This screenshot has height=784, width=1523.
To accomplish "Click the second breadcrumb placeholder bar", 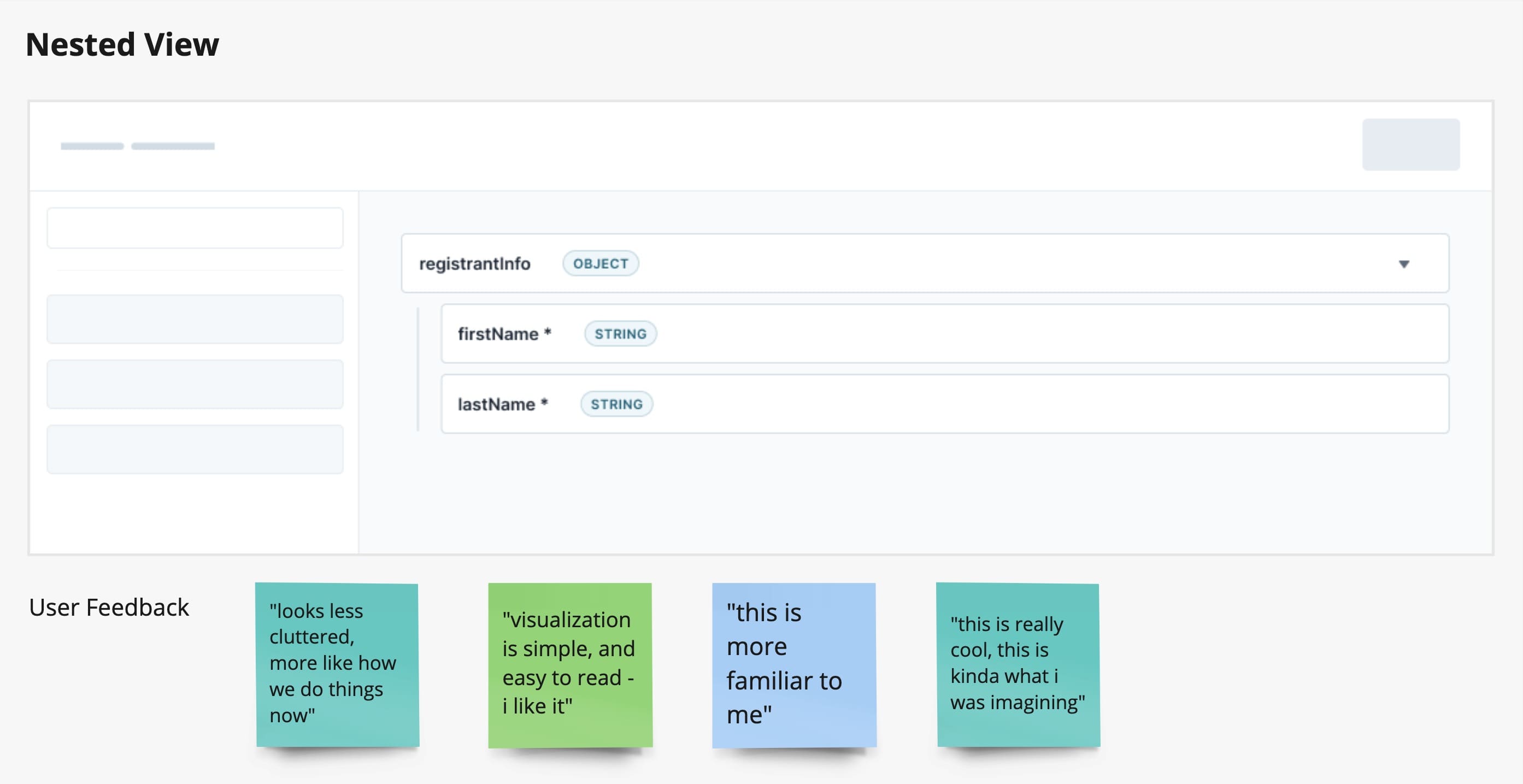I will 173,146.
